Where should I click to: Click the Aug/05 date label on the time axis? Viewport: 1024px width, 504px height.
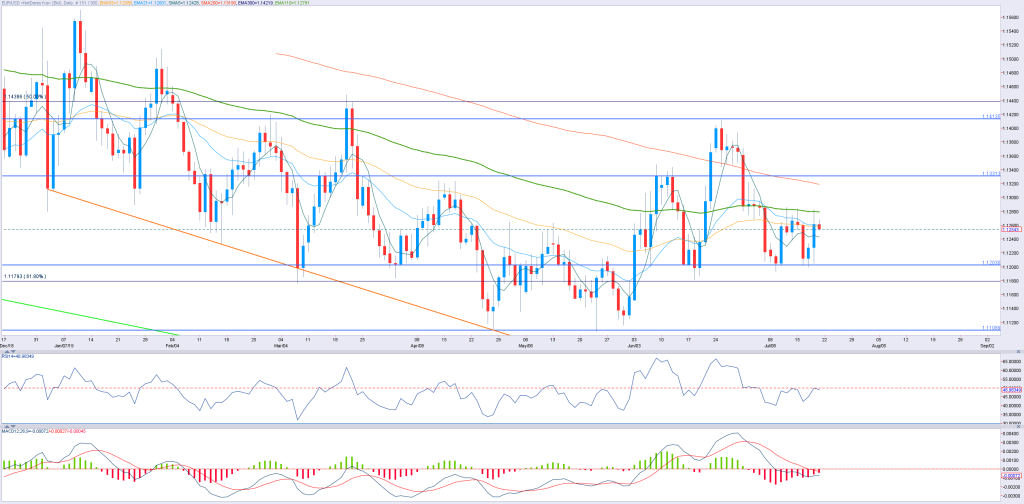[x=878, y=346]
